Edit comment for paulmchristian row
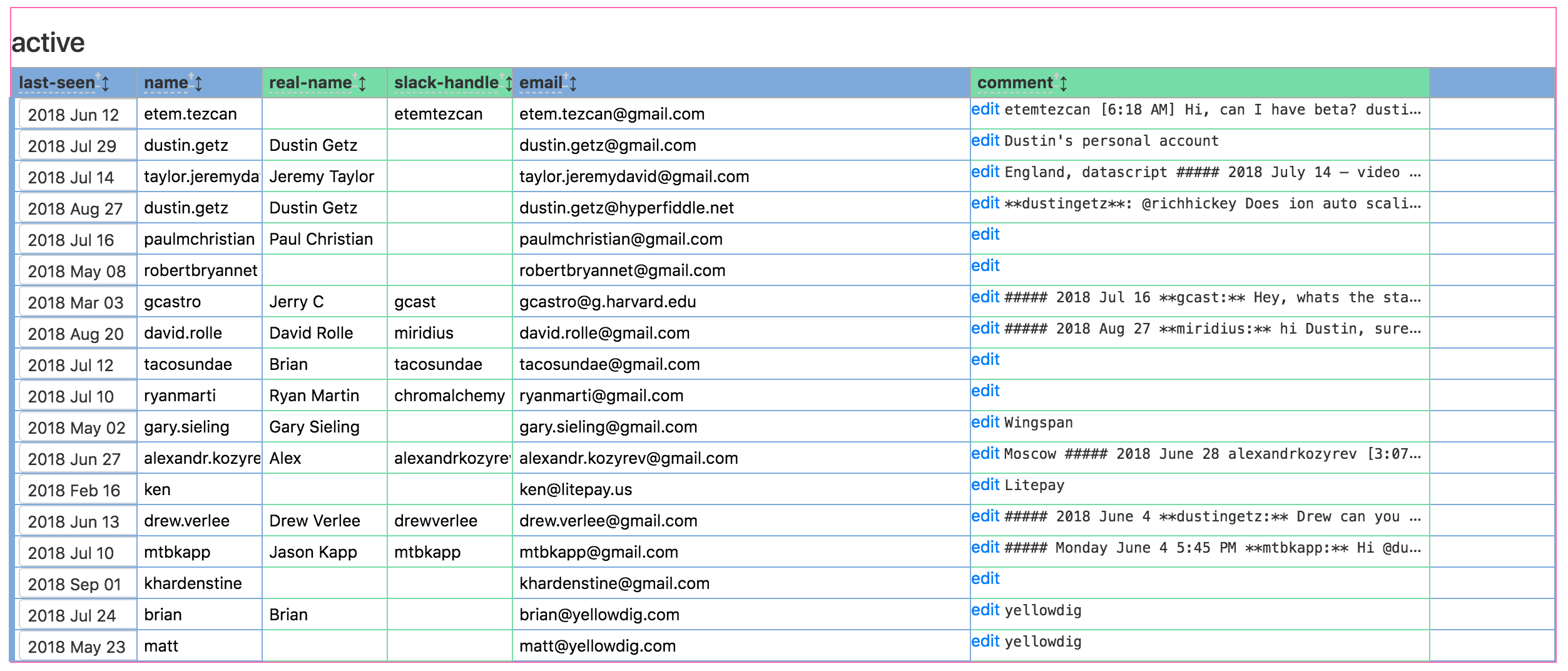 point(985,235)
